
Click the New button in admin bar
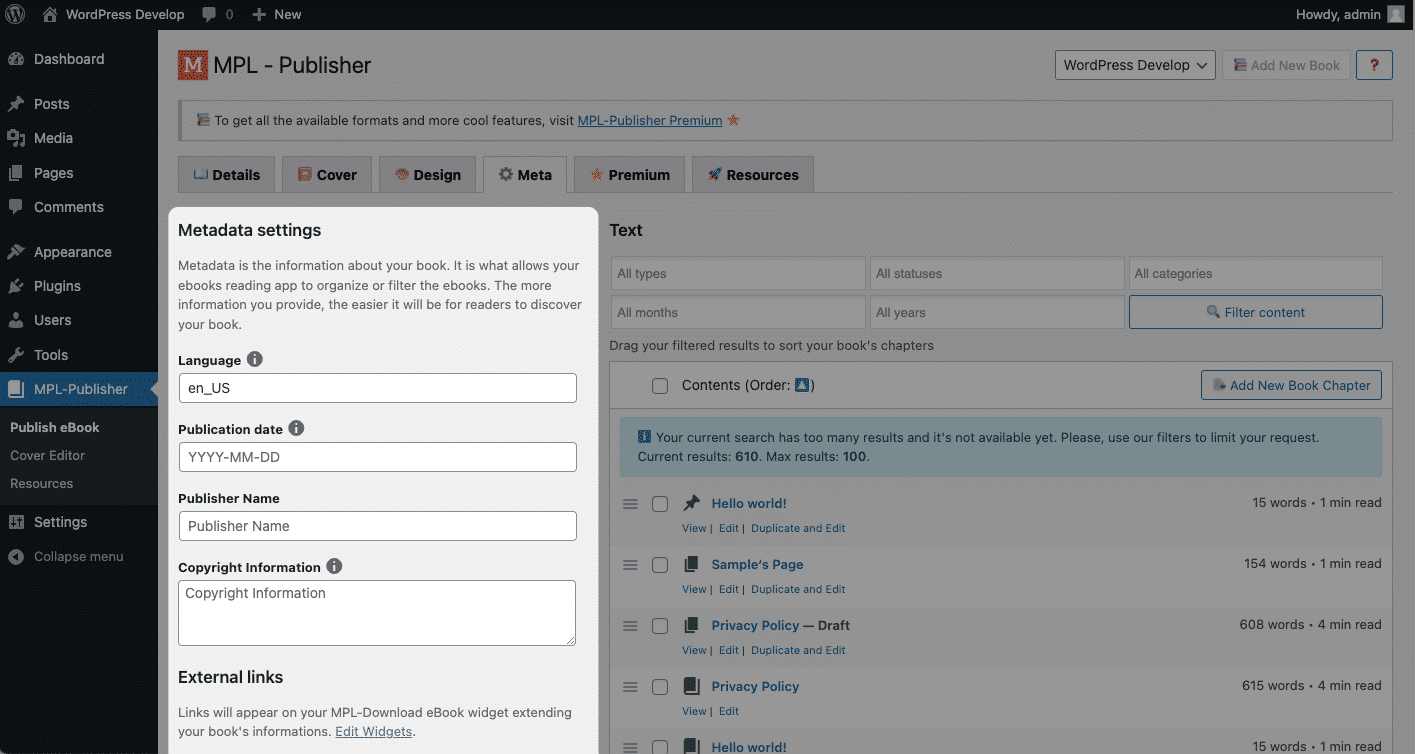(x=277, y=14)
